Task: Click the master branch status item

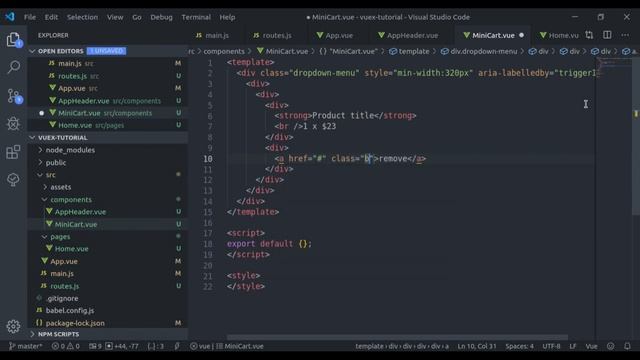Action: point(26,346)
